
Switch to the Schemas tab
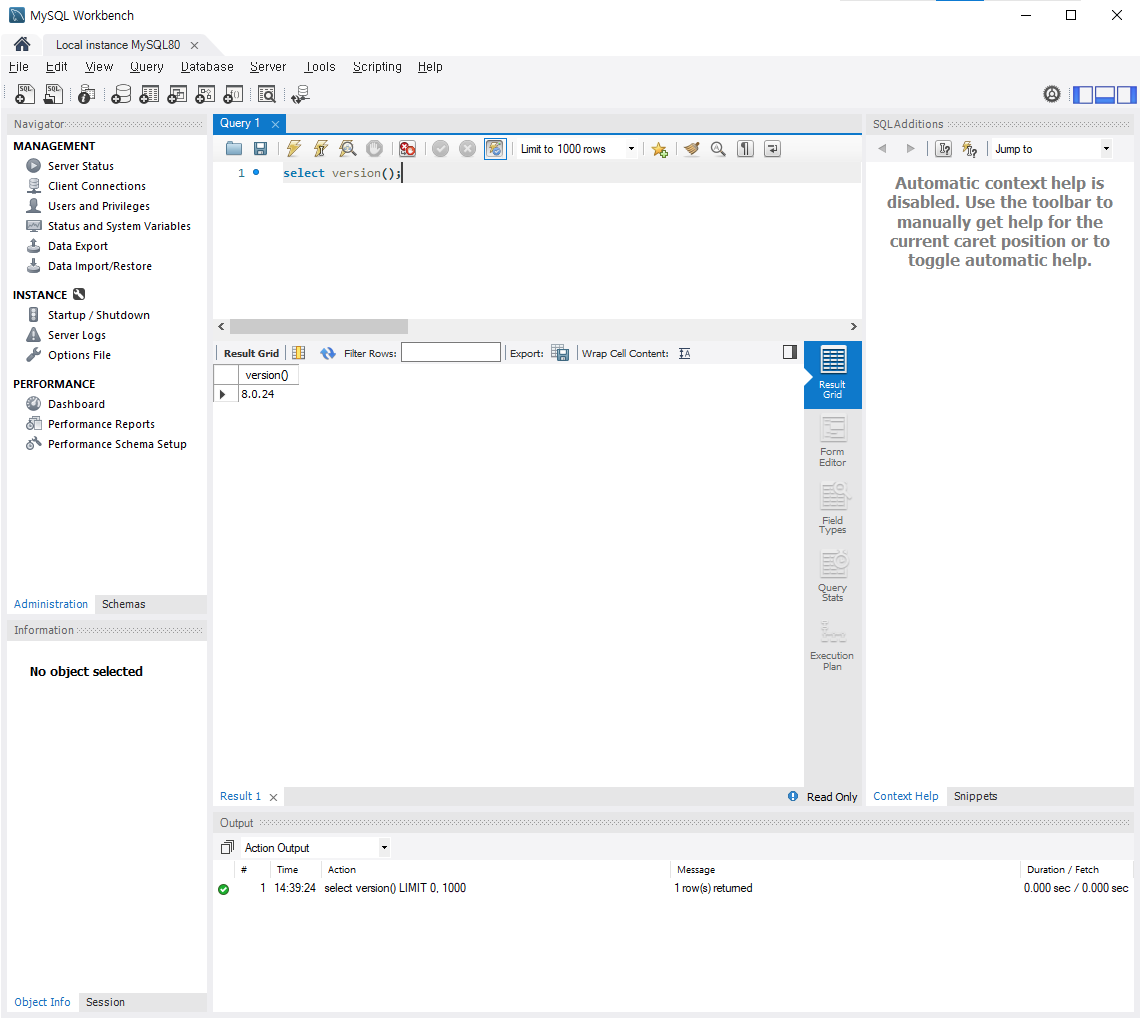tap(123, 604)
